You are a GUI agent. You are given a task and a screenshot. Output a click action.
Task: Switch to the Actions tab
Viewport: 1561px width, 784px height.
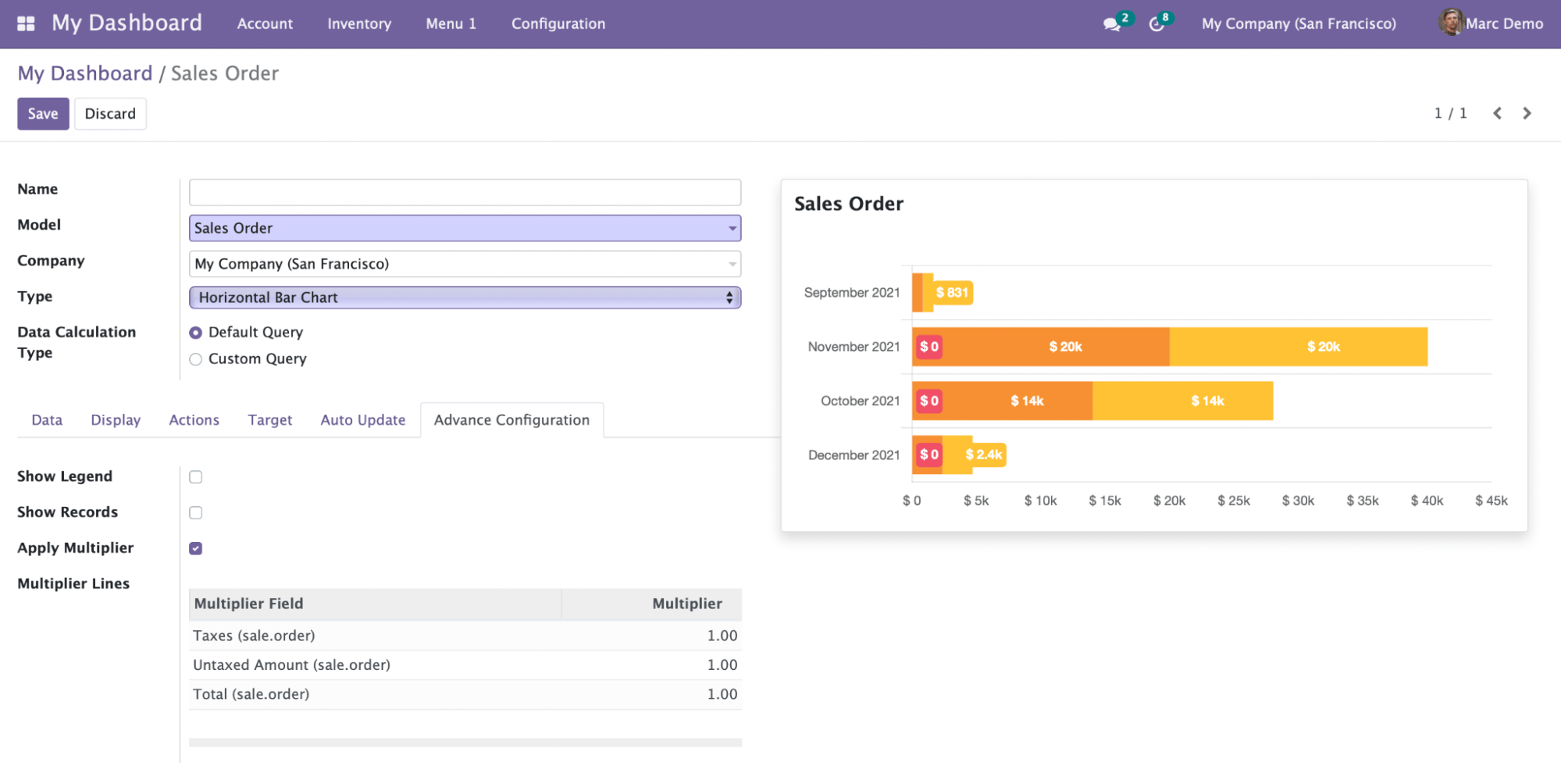click(x=194, y=420)
